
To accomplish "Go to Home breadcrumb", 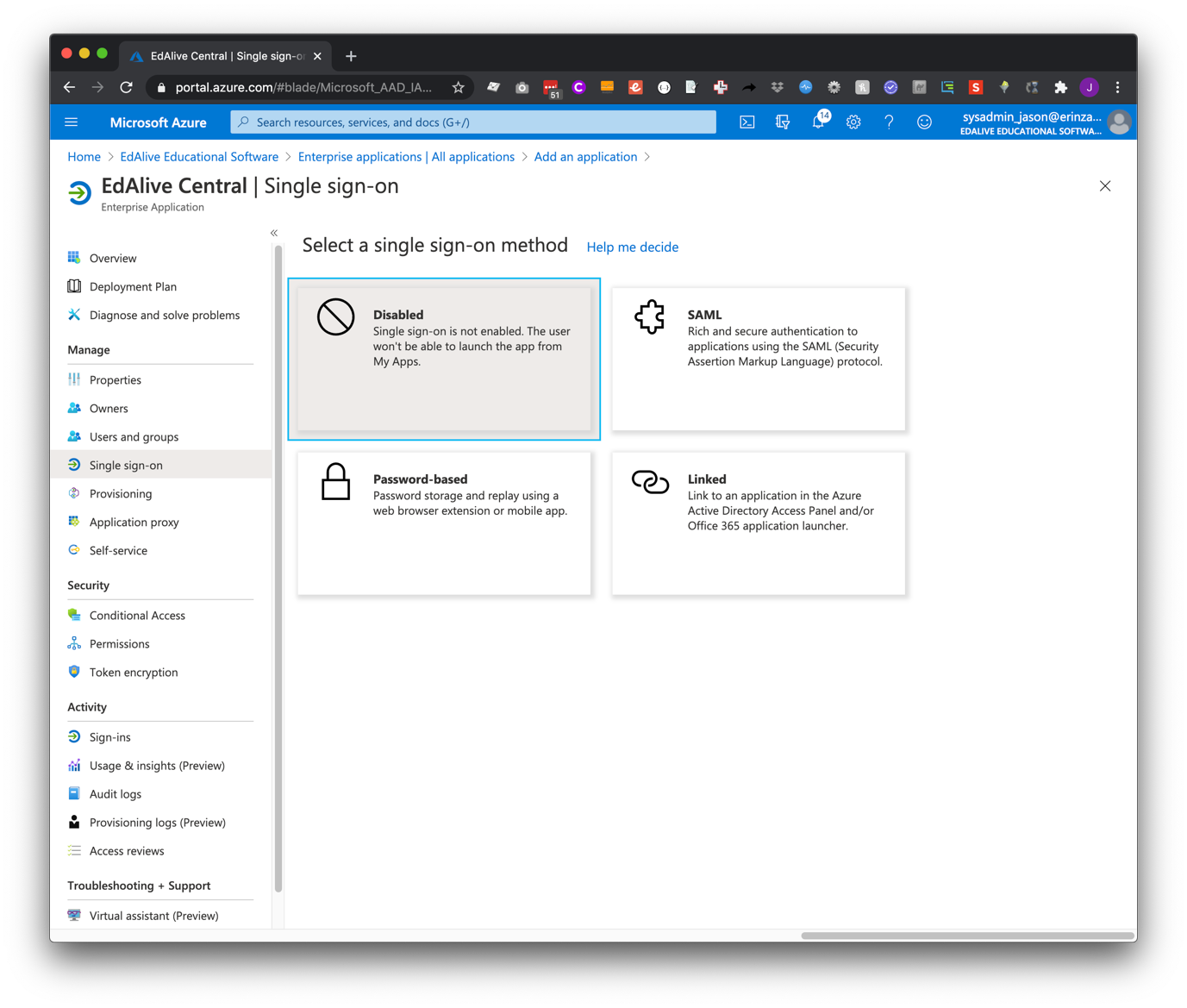I will 84,156.
